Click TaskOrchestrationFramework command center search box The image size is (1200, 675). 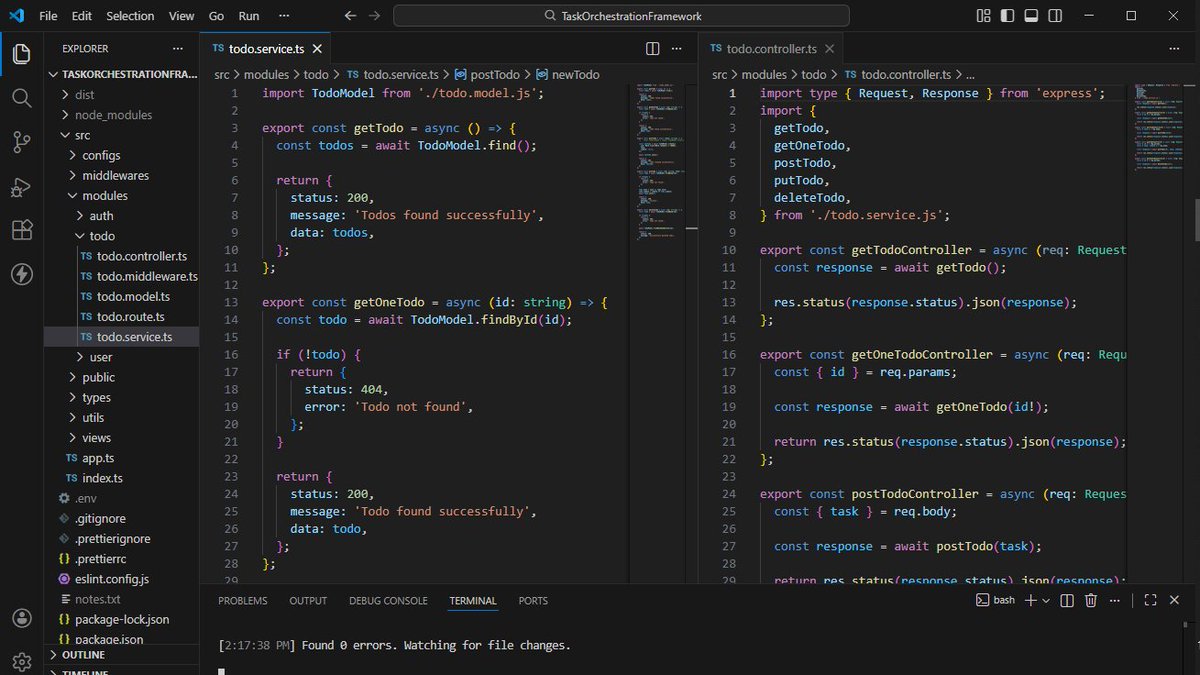click(621, 16)
